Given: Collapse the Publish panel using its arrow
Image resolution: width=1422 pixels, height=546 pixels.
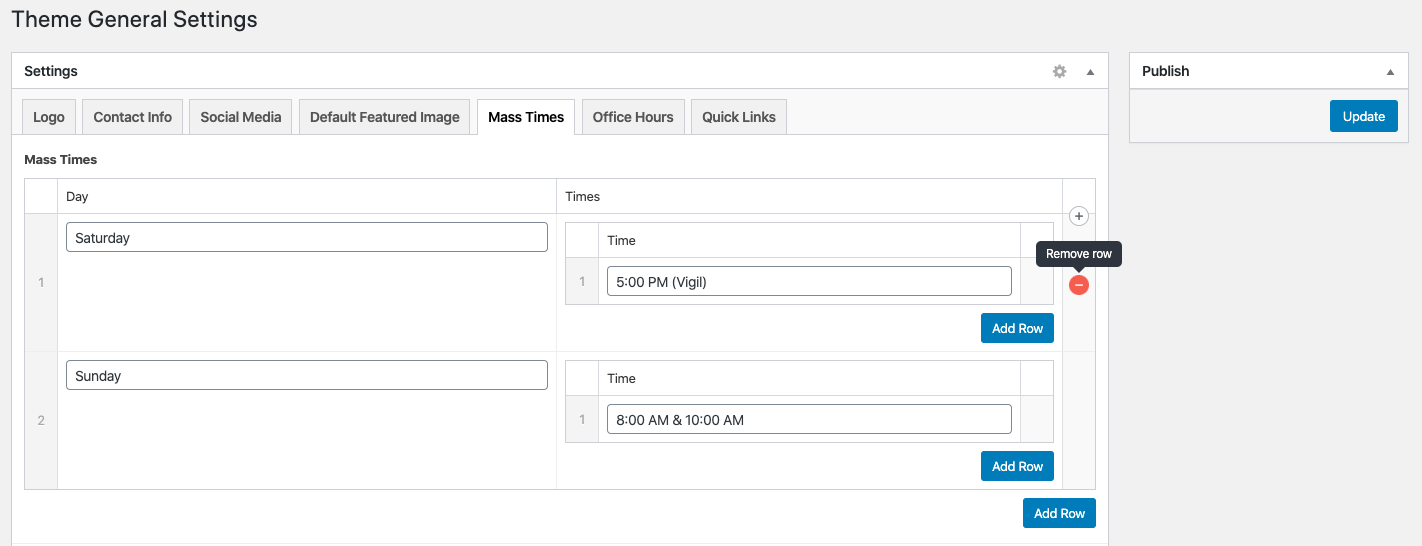Looking at the screenshot, I should click(x=1390, y=72).
